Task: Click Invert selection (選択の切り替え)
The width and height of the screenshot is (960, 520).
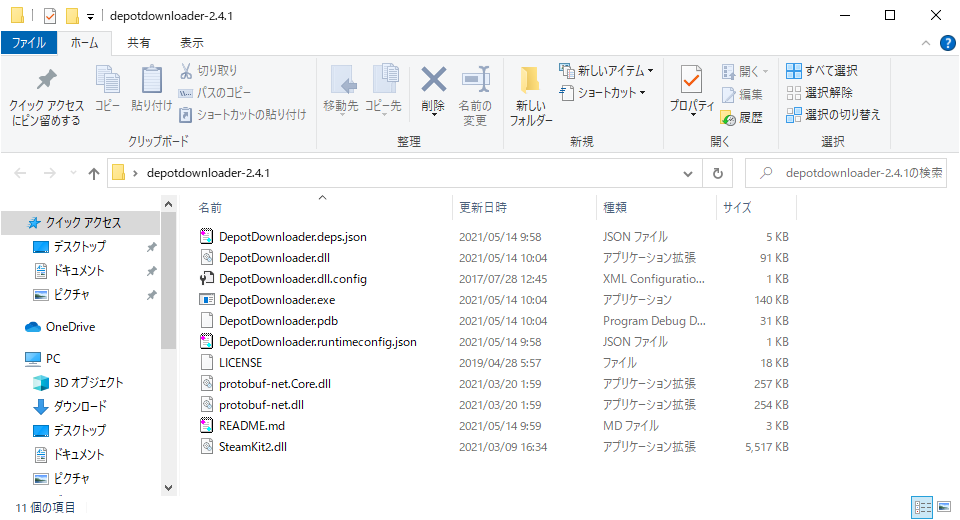Action: pyautogui.click(x=833, y=115)
